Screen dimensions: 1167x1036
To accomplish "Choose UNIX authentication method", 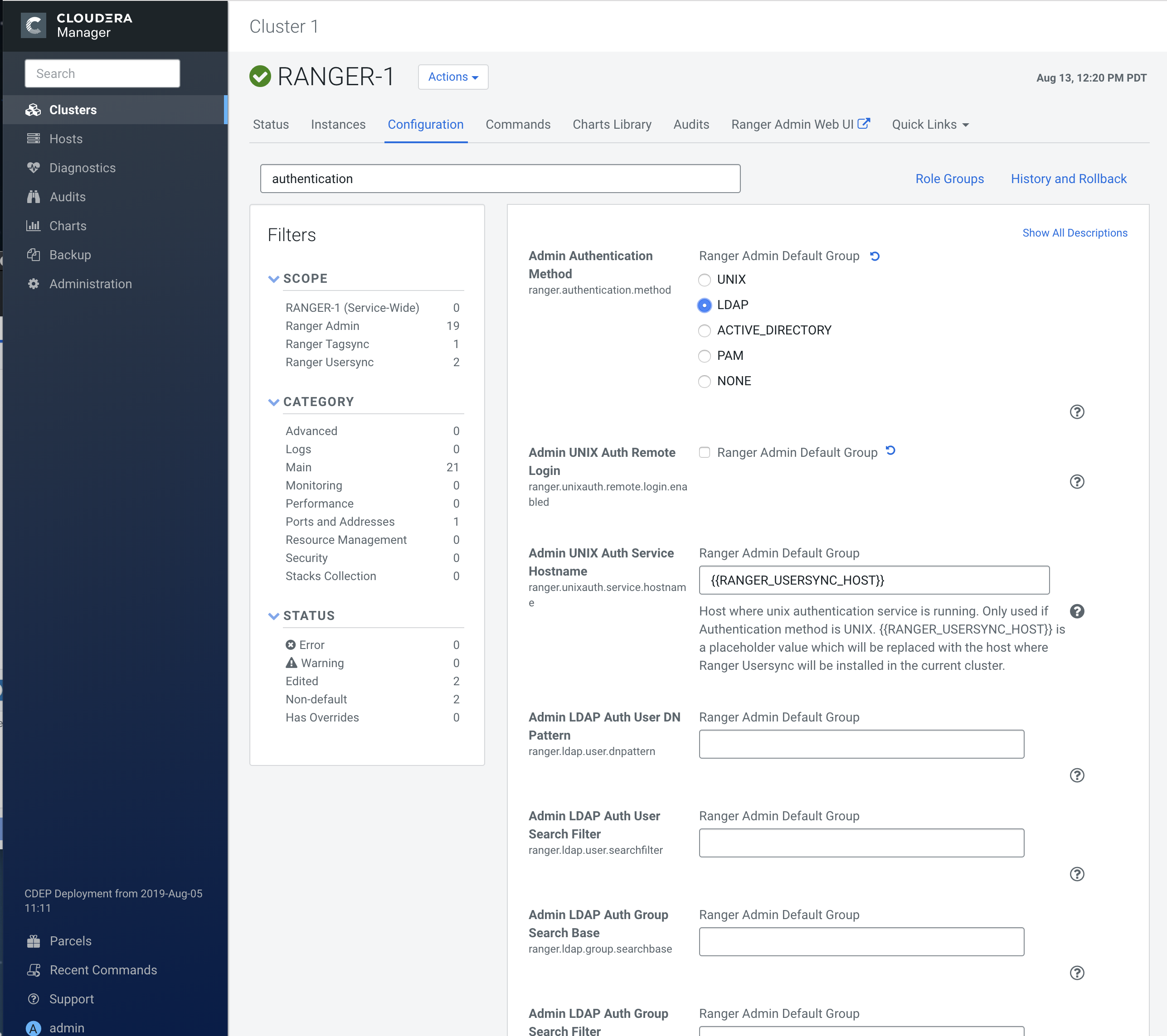I will pyautogui.click(x=705, y=280).
